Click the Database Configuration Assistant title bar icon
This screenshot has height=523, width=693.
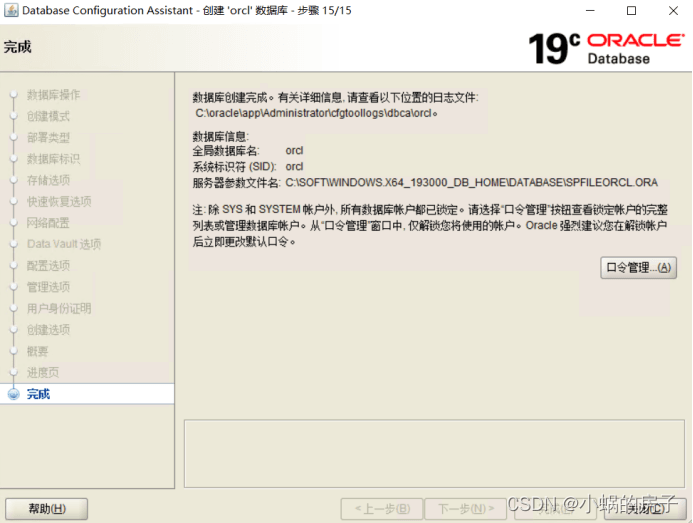click(11, 10)
